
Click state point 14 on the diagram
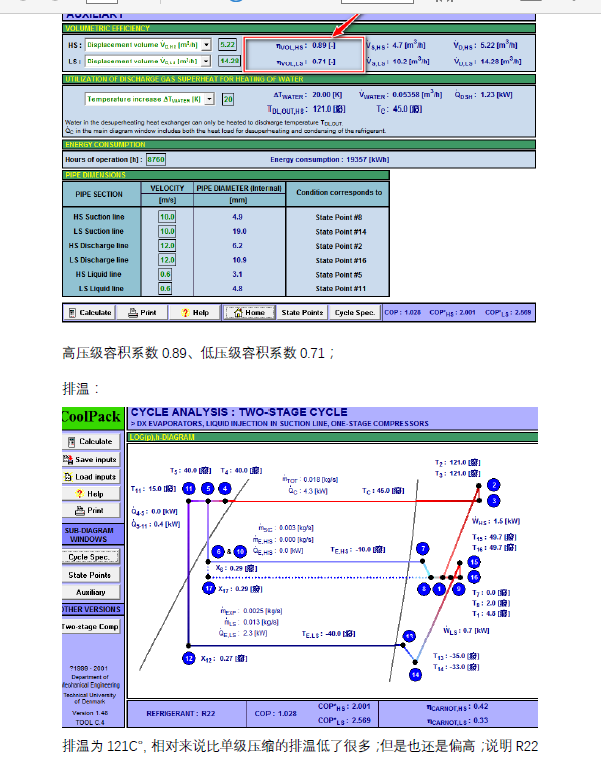click(x=415, y=676)
